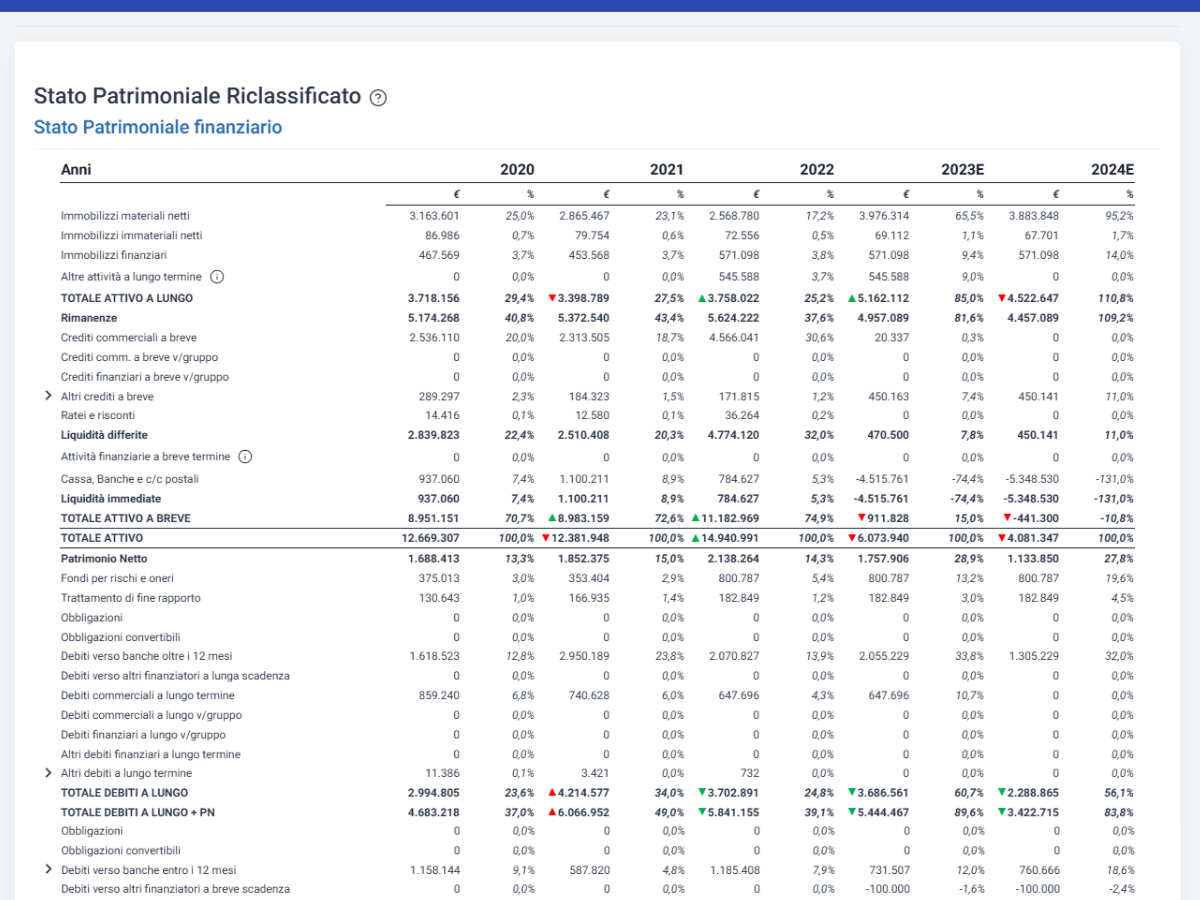Expand Debiti verso banche entro i 12 mesi

[48, 870]
